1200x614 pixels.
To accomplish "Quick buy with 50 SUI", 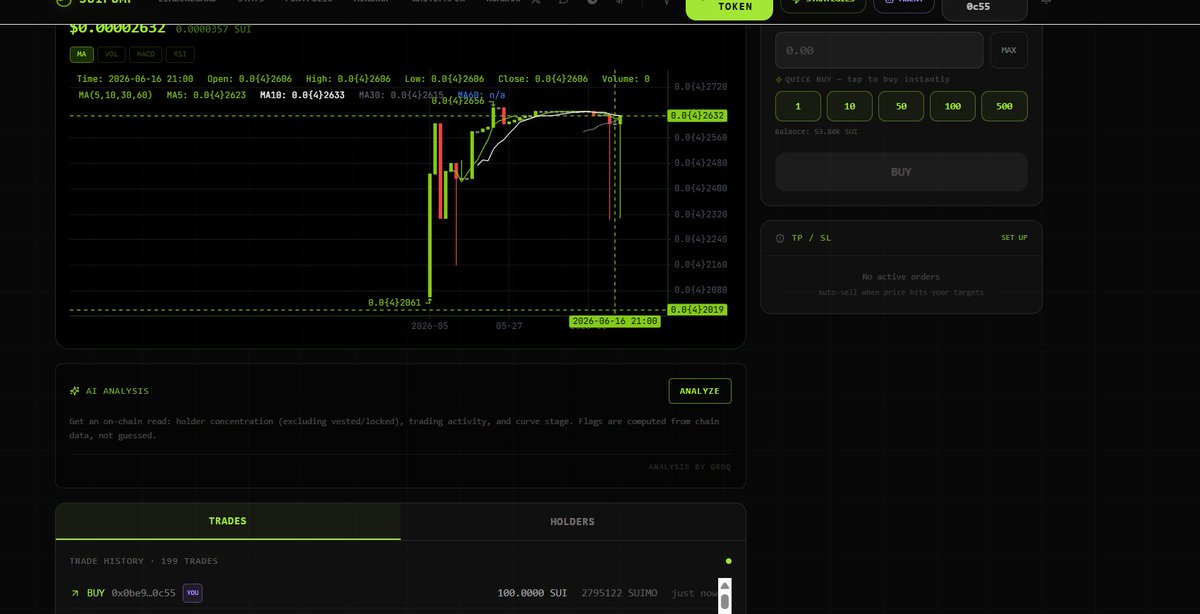I will pos(901,106).
